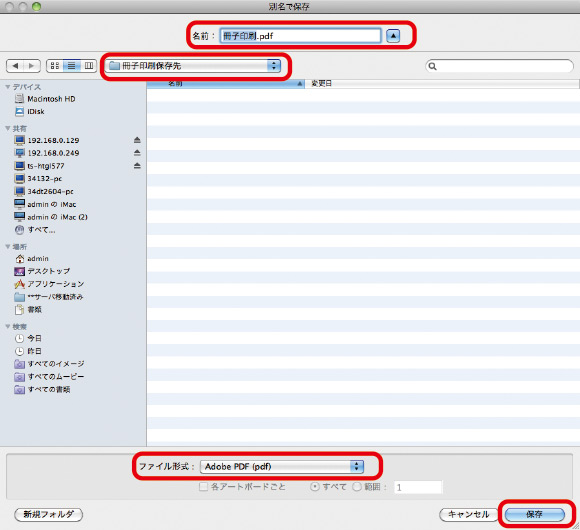Viewport: 580px width, 530px height.
Task: Eject the ts-htgl577 shared volume
Action: point(137,166)
